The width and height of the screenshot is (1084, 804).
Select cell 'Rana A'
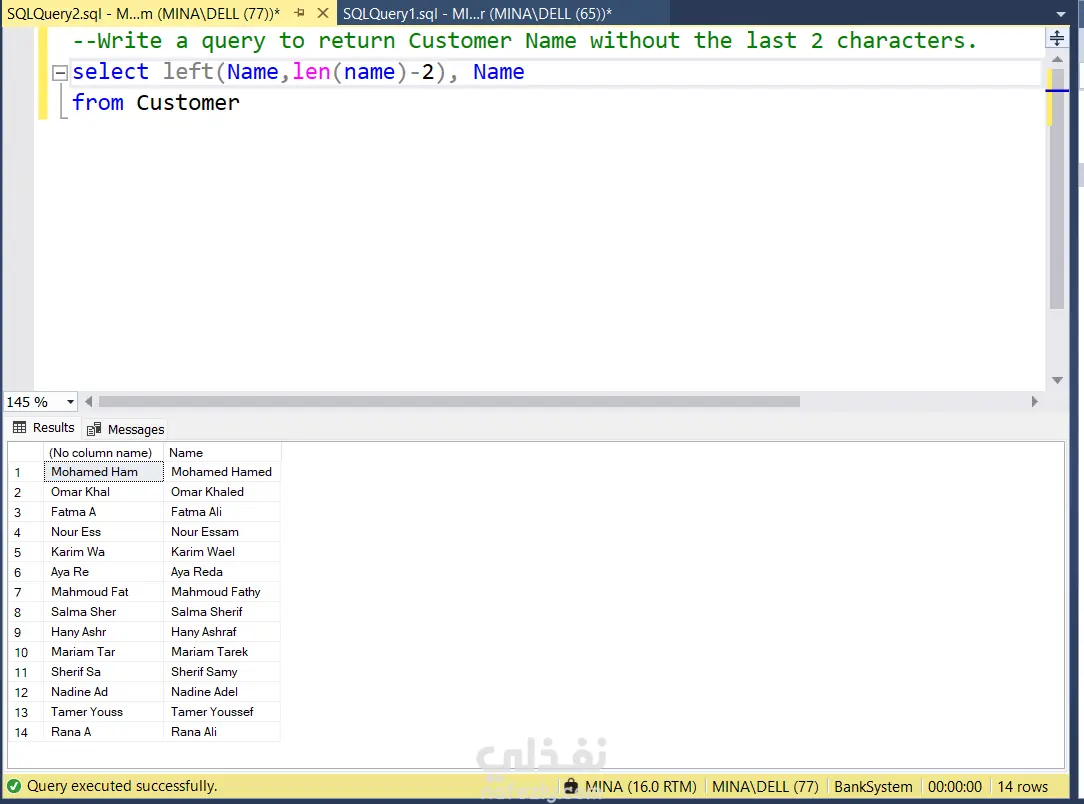[104, 733]
